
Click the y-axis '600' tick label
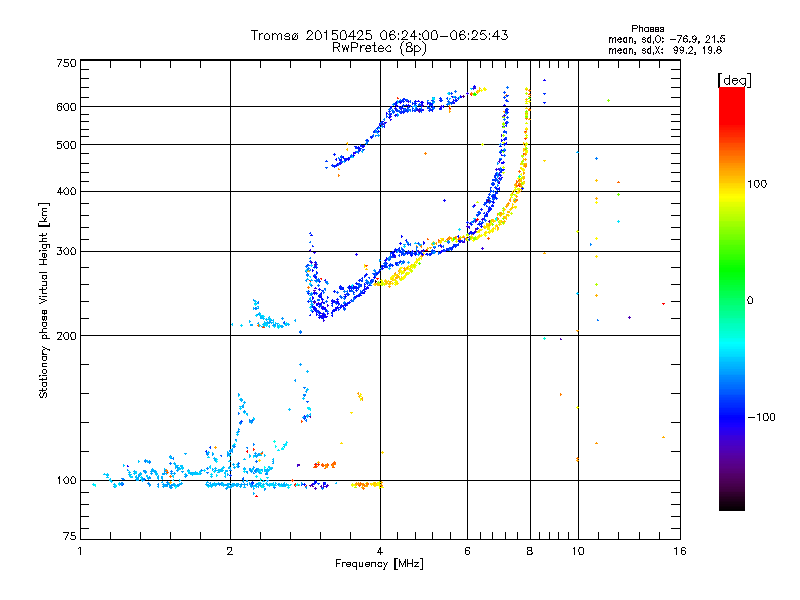click(67, 107)
